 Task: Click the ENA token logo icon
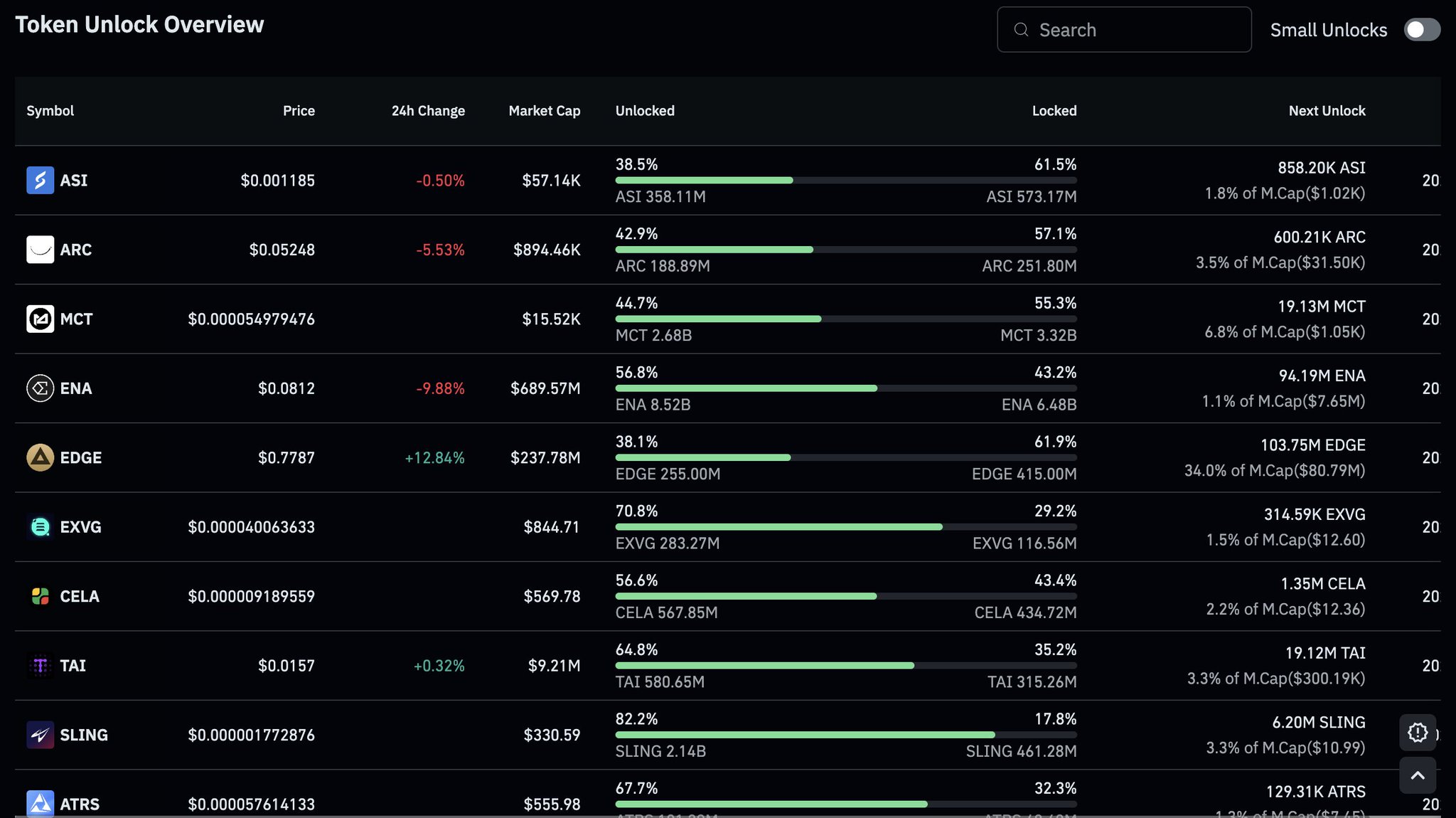(x=40, y=388)
